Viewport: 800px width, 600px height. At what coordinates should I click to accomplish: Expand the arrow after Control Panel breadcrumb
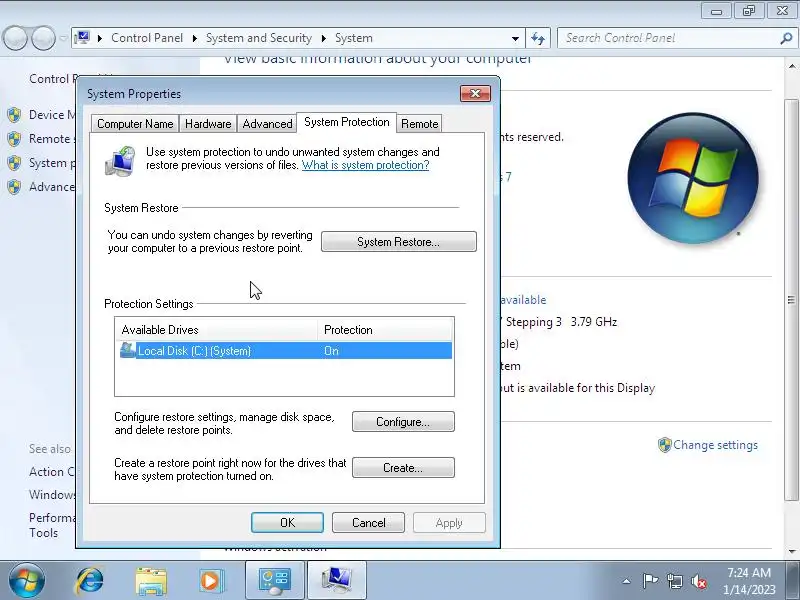coord(195,38)
